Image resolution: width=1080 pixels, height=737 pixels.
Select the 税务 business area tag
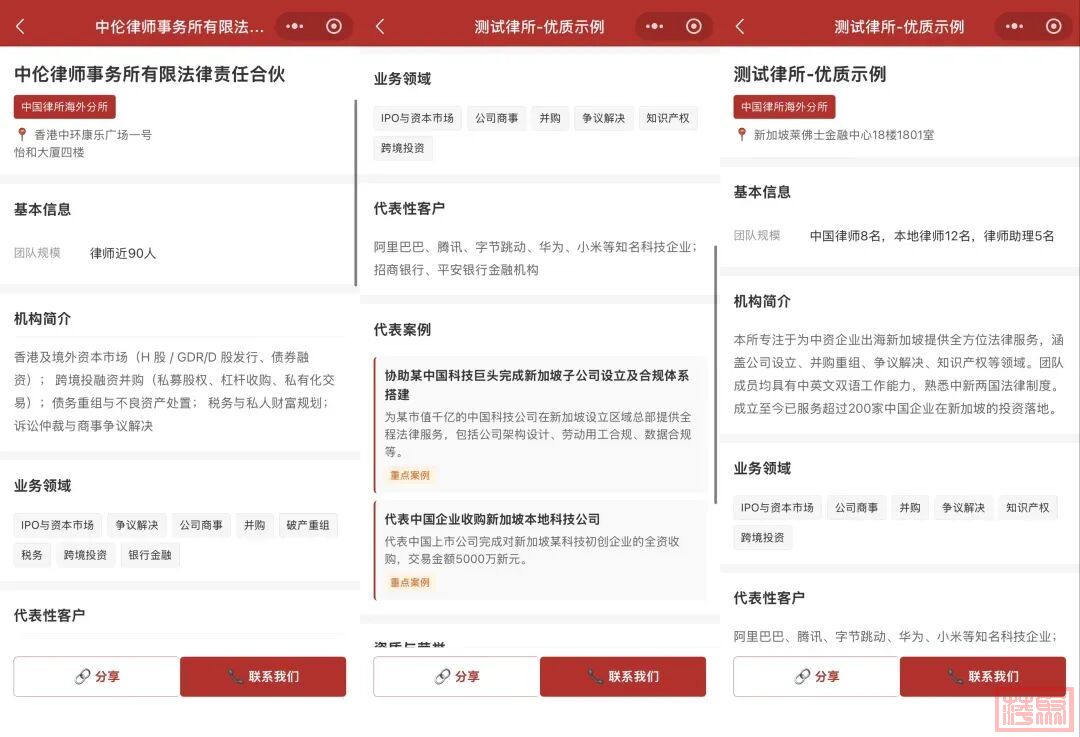32,555
